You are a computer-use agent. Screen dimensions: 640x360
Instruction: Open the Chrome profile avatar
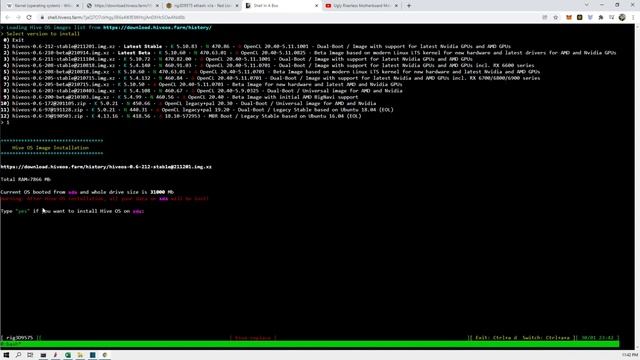pyautogui.click(x=622, y=18)
